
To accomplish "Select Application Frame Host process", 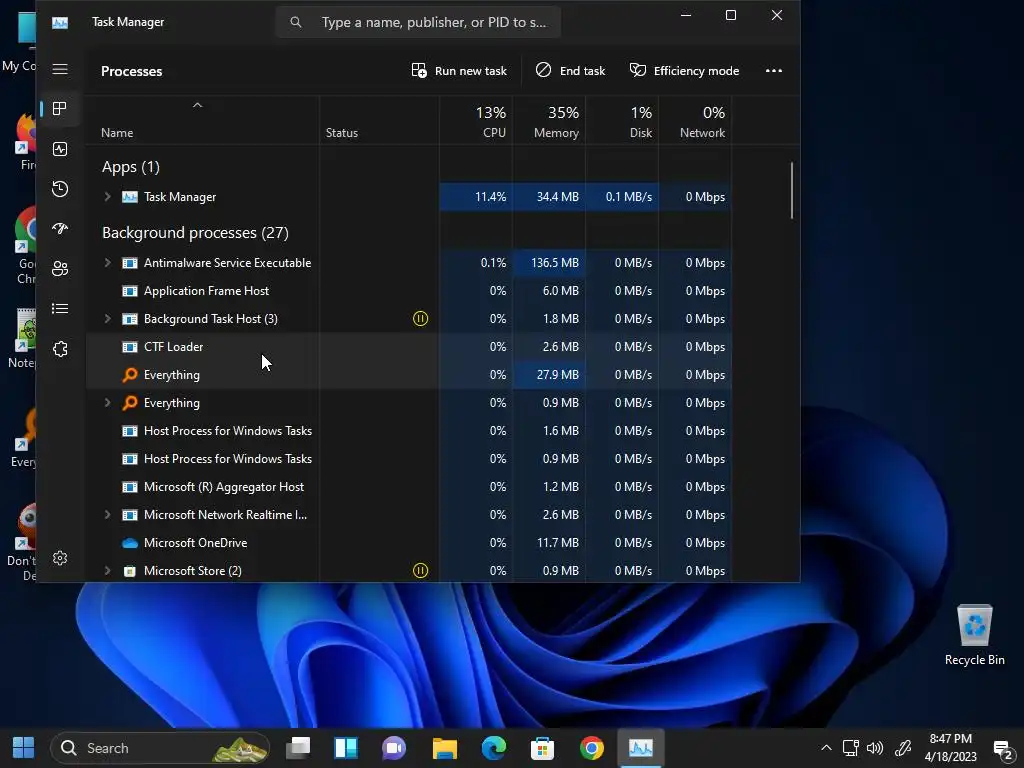I will (x=409, y=291).
